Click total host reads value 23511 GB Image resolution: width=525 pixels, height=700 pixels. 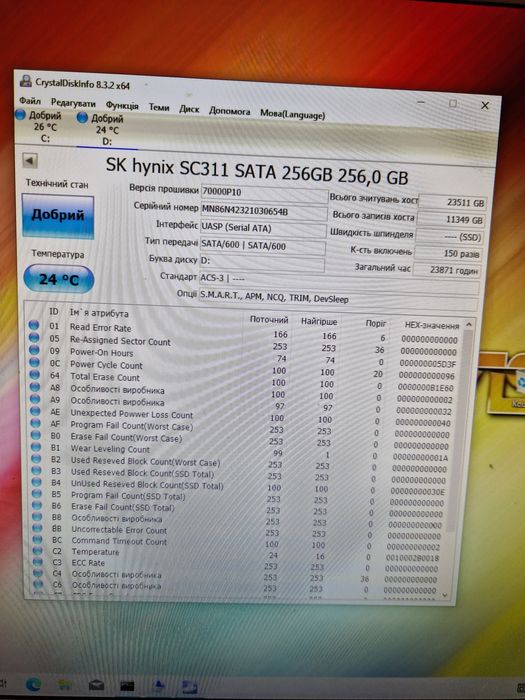(x=452, y=202)
